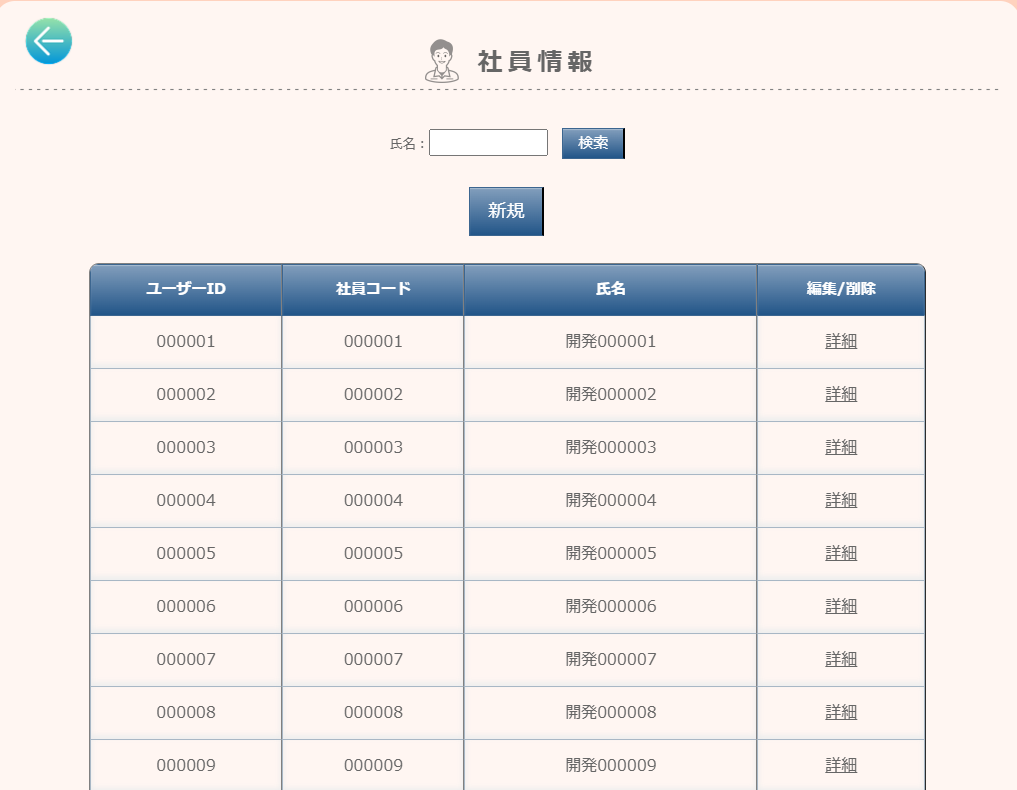Screen dimensions: 1017x790
Task: Click the 社員情報 page title text
Action: coord(535,62)
